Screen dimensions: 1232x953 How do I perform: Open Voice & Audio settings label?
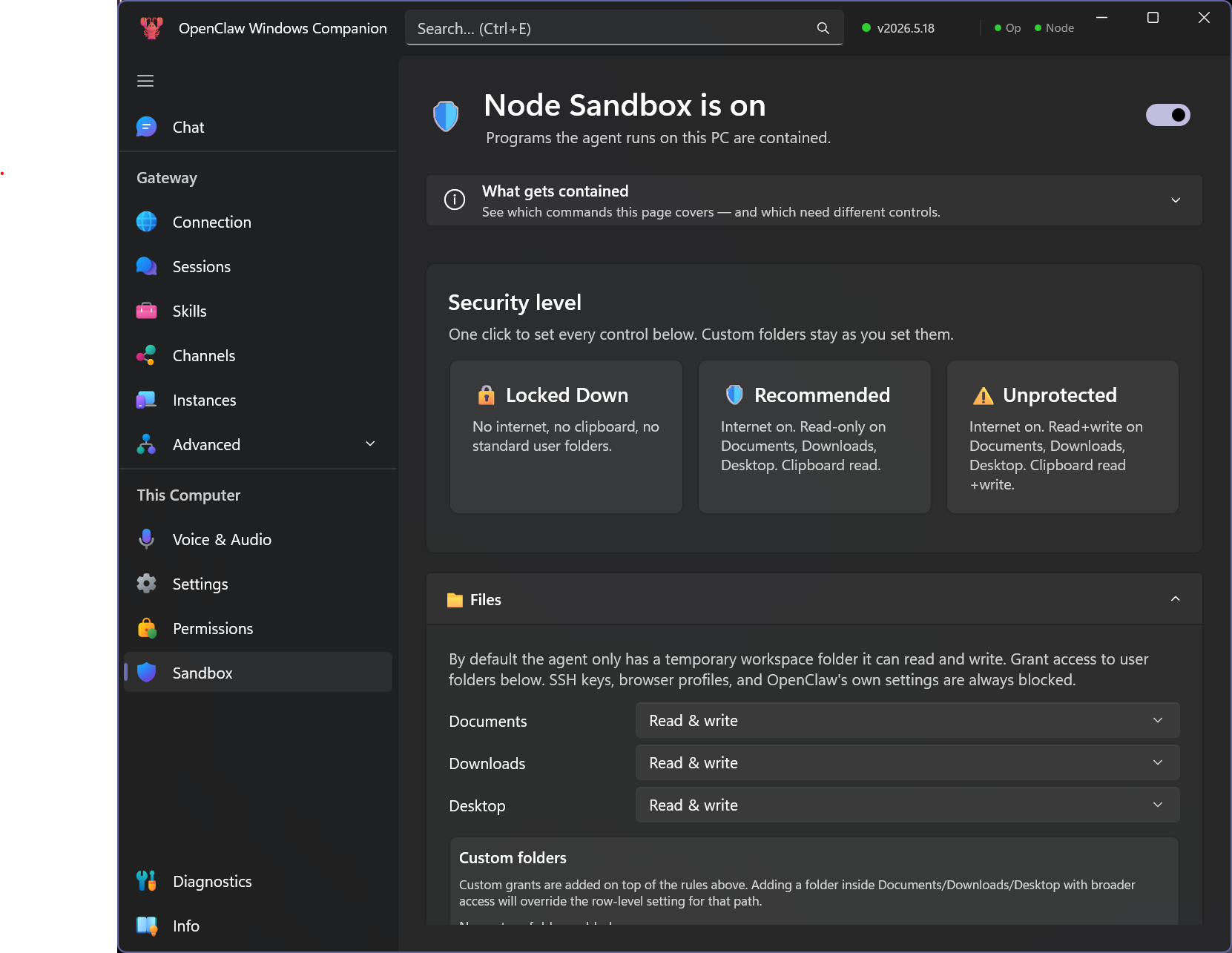(222, 539)
